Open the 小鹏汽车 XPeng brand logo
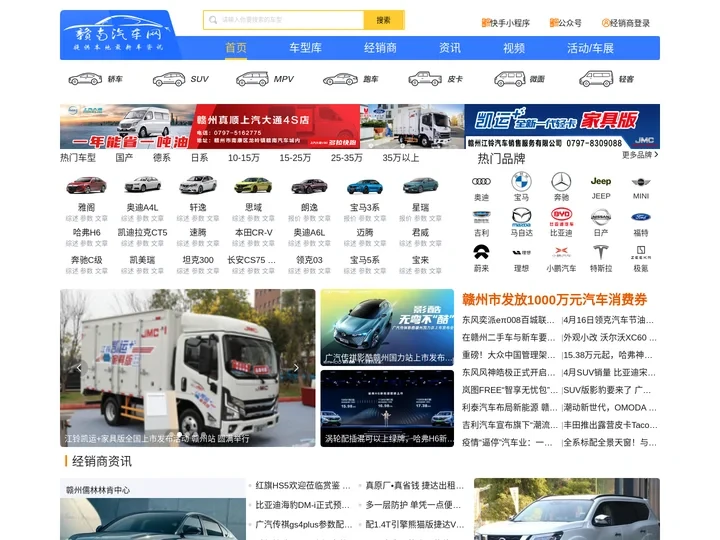 [x=561, y=252]
